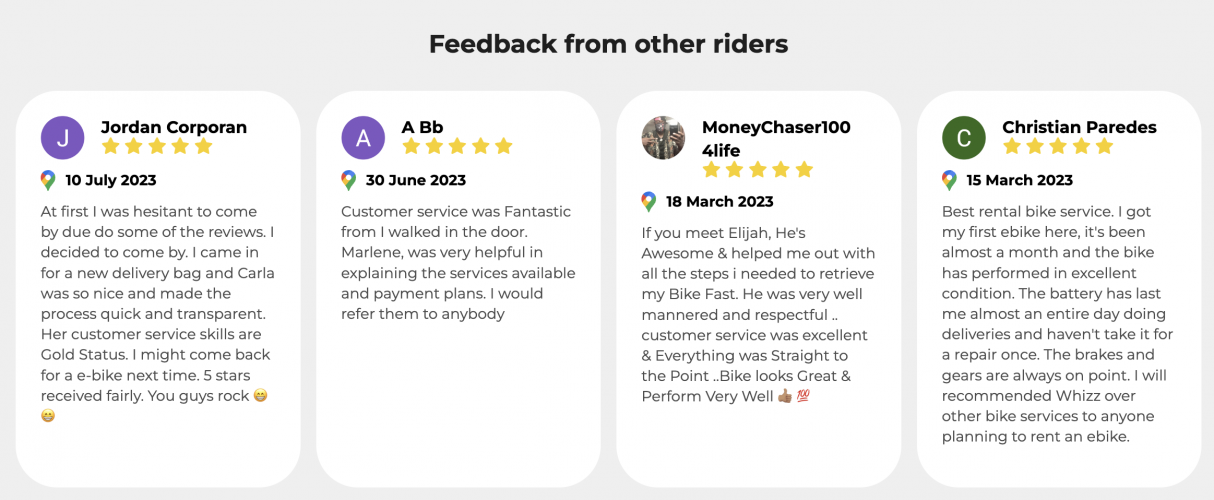Image resolution: width=1214 pixels, height=500 pixels.
Task: Click the star rating under MoneyChaser100 4life
Action: point(757,170)
